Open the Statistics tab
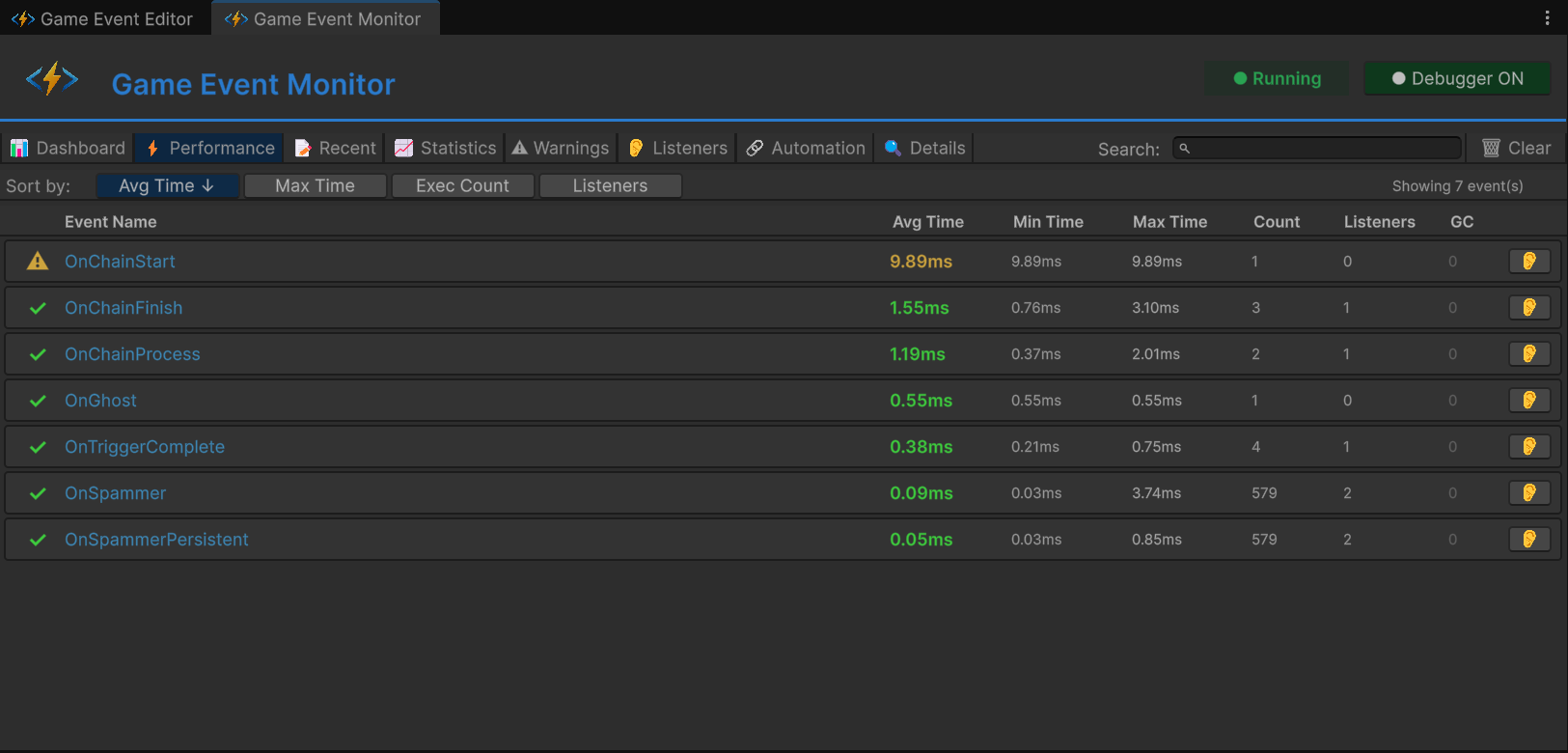Screen dimensions: 1568x753 445,148
